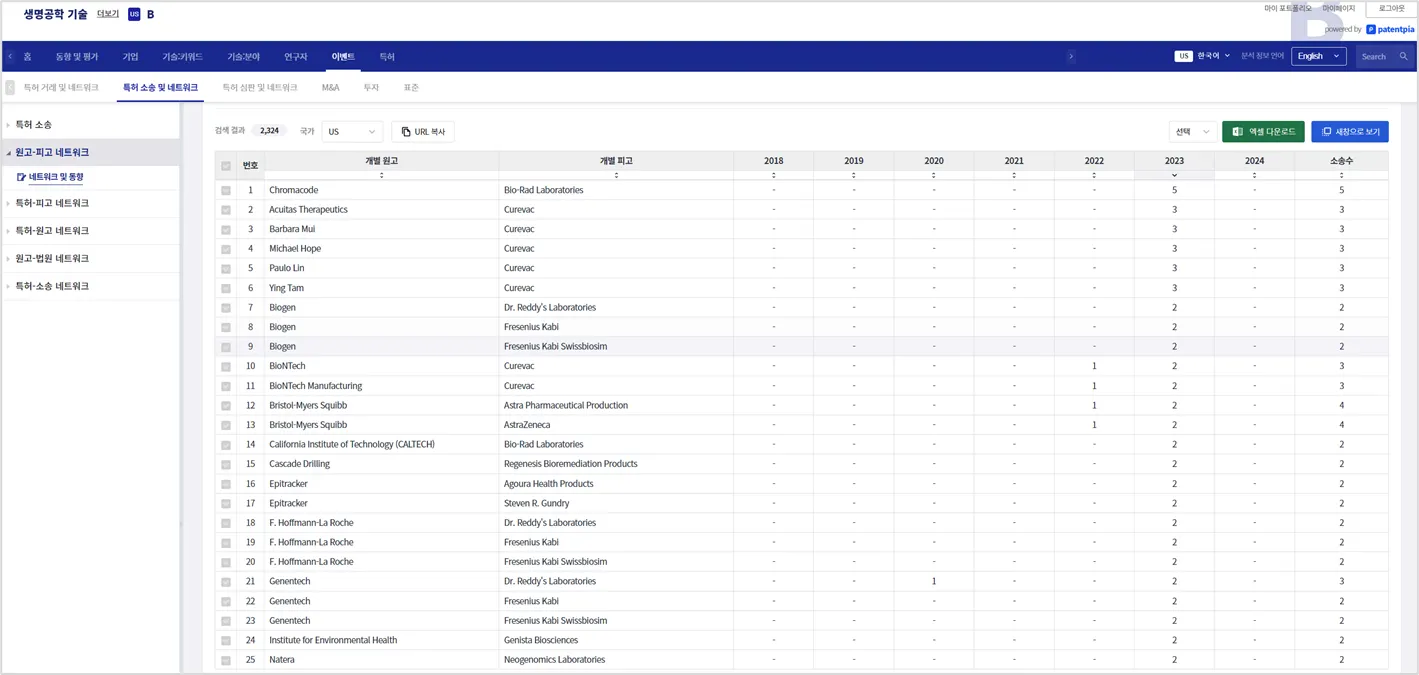Click the search magnifier icon

(1403, 57)
